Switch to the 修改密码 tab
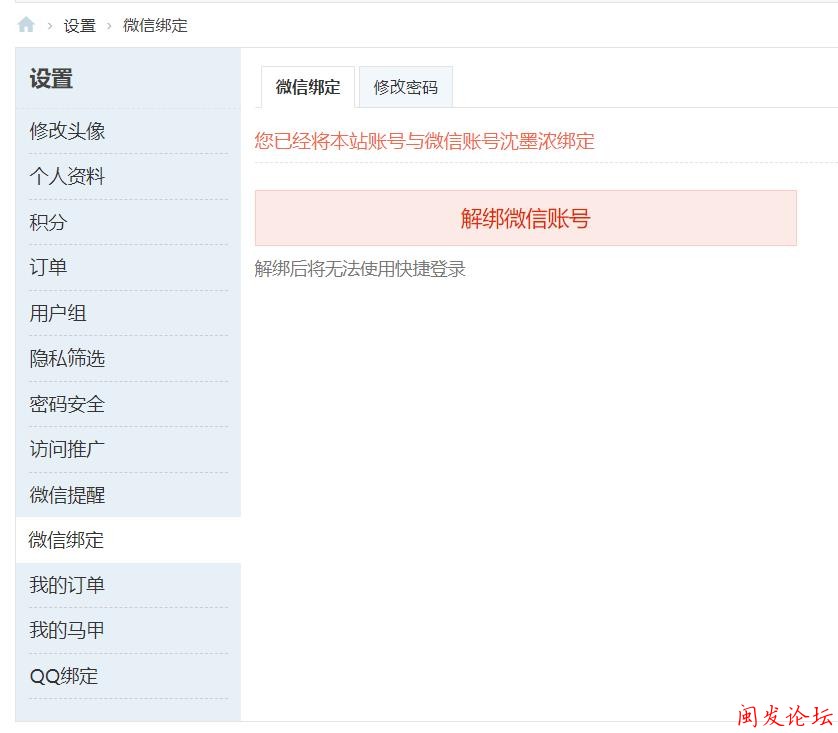838x733 pixels. [405, 87]
